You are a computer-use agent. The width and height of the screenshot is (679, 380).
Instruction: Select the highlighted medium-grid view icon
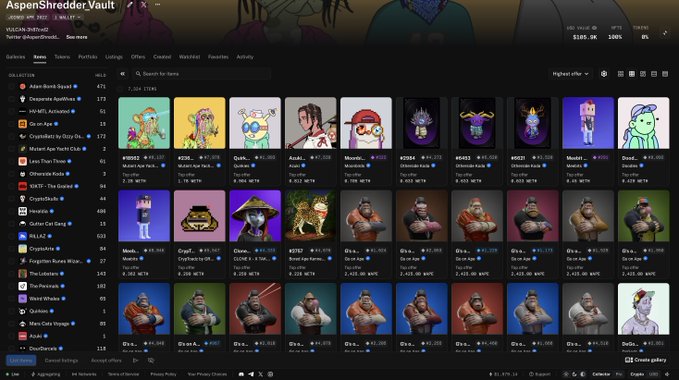click(632, 74)
